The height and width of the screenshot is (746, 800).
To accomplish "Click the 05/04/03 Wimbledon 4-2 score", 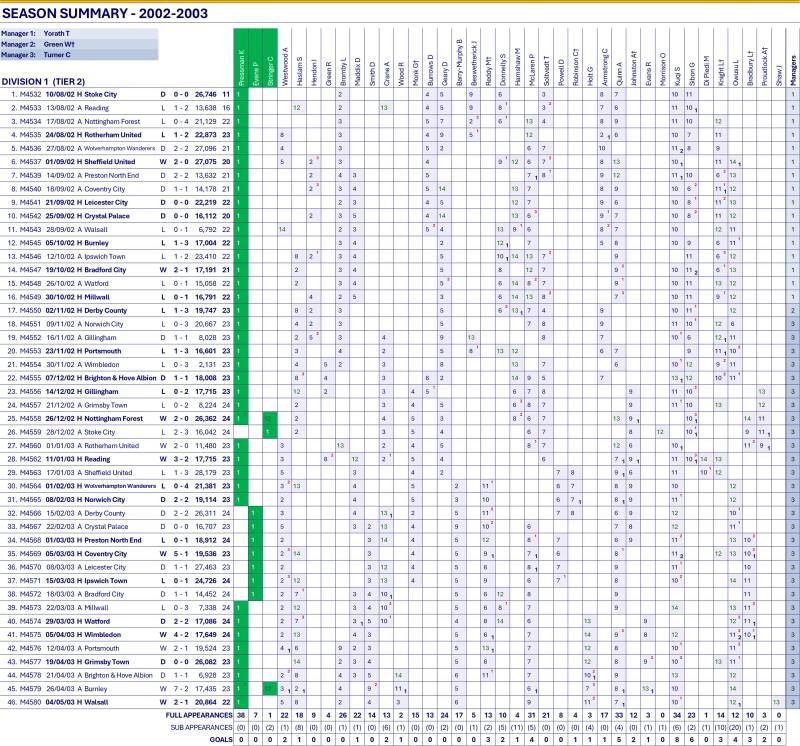I will tap(181, 635).
